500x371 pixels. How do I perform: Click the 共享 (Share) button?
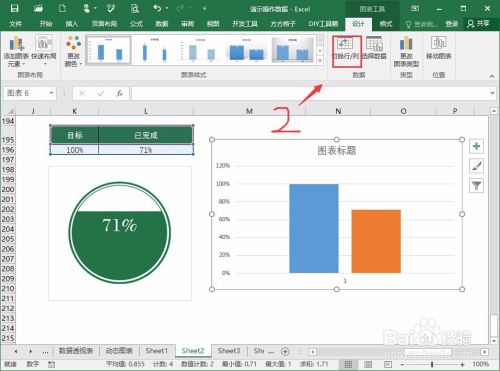478,24
